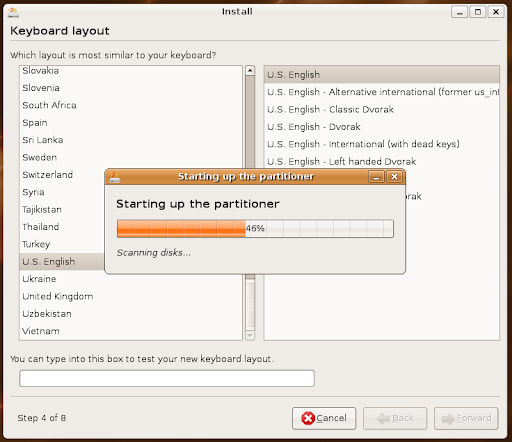Click the country list scrollbar thumb
512x442 pixels.
[x=250, y=304]
